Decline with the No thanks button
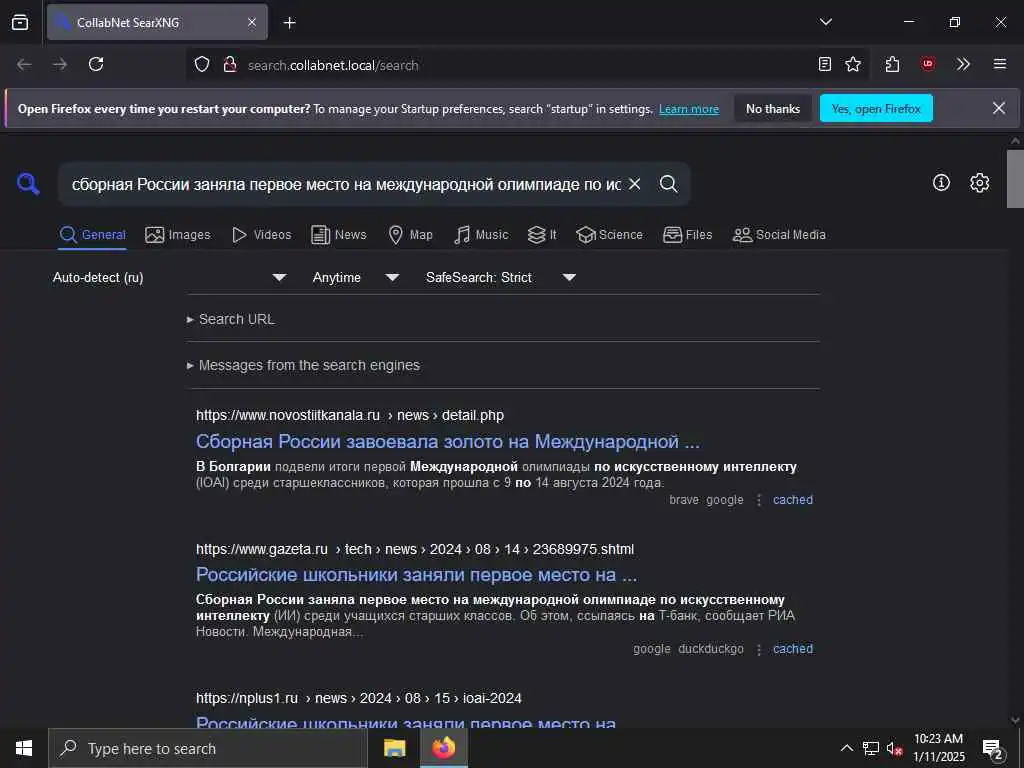Viewport: 1024px width, 768px height. 773,109
